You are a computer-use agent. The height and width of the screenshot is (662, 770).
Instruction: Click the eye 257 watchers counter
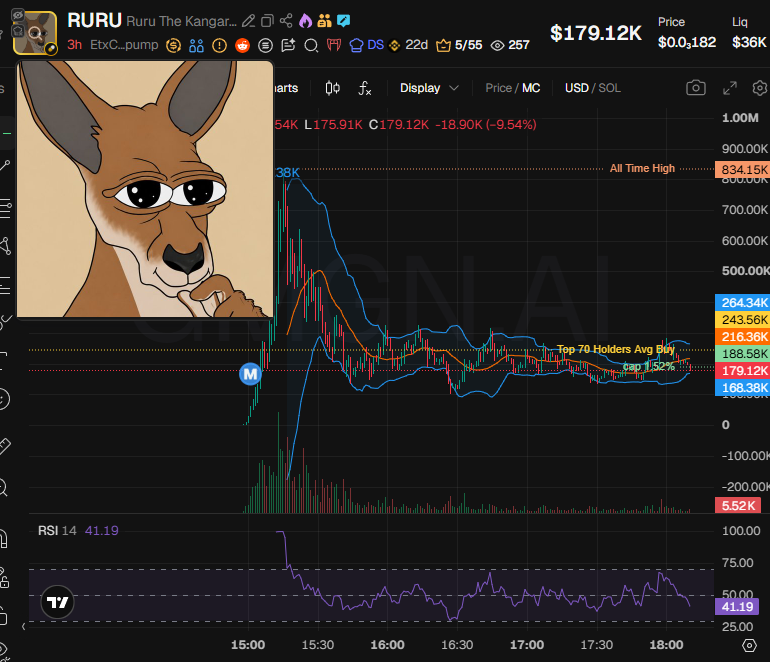(x=510, y=45)
